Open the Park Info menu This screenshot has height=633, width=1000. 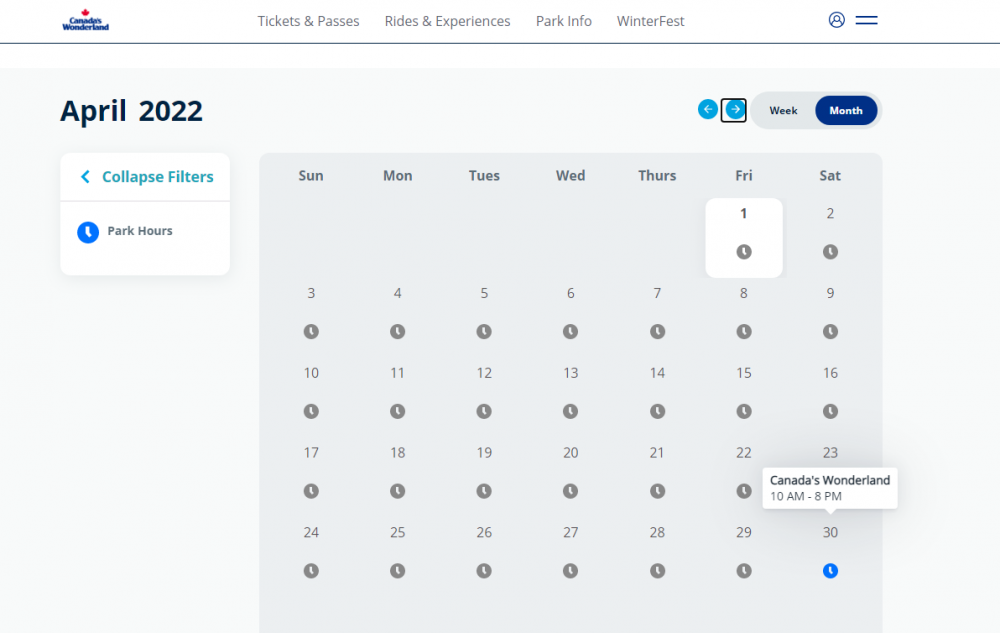pyautogui.click(x=563, y=21)
